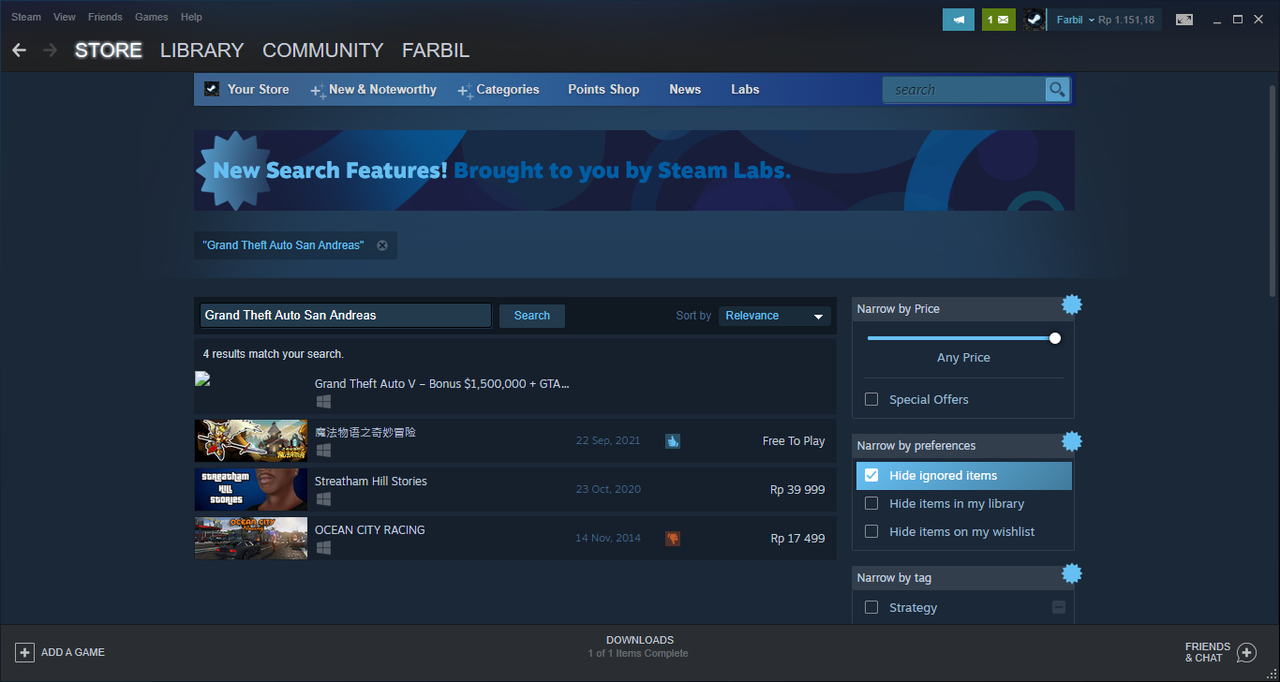Expand the Categories menu

click(498, 90)
